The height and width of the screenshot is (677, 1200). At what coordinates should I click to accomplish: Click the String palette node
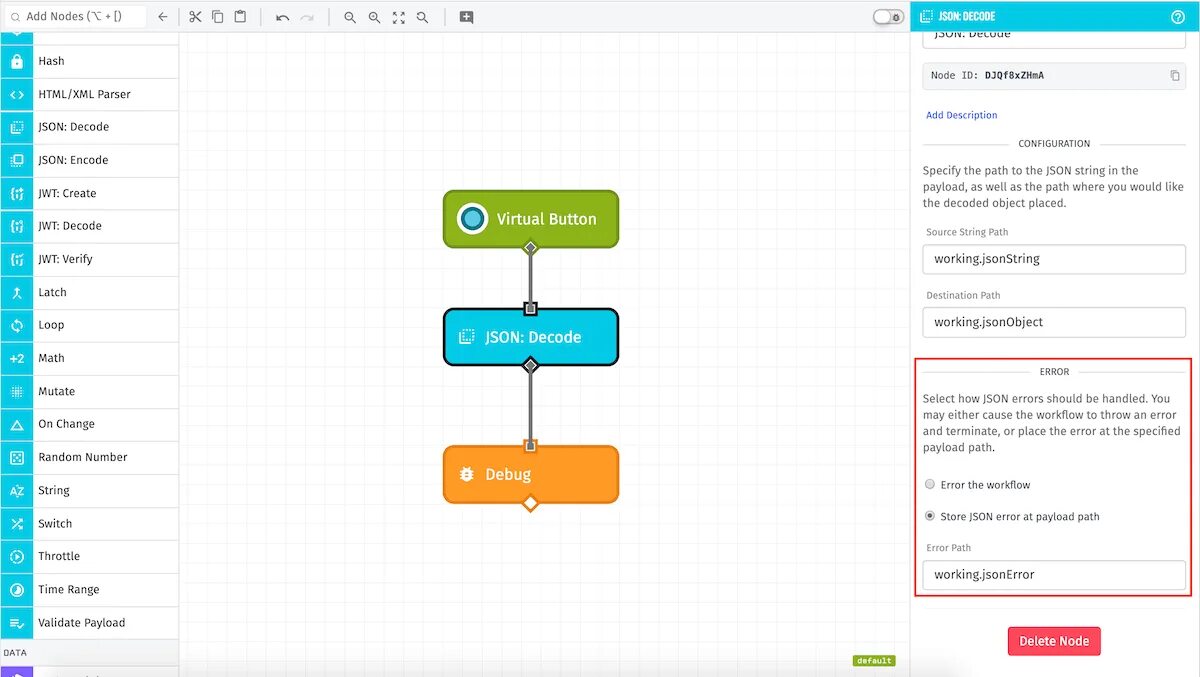(89, 490)
